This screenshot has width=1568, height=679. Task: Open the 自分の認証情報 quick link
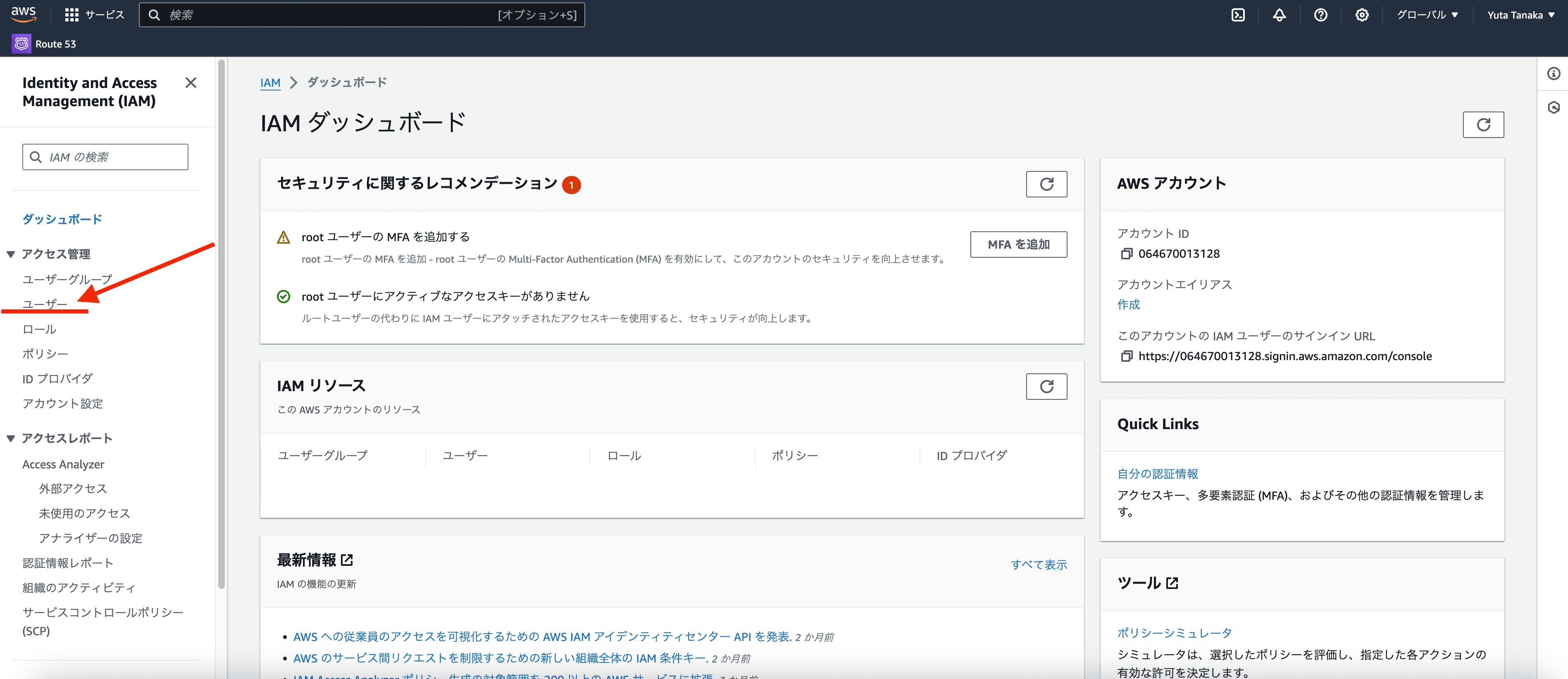[x=1157, y=473]
